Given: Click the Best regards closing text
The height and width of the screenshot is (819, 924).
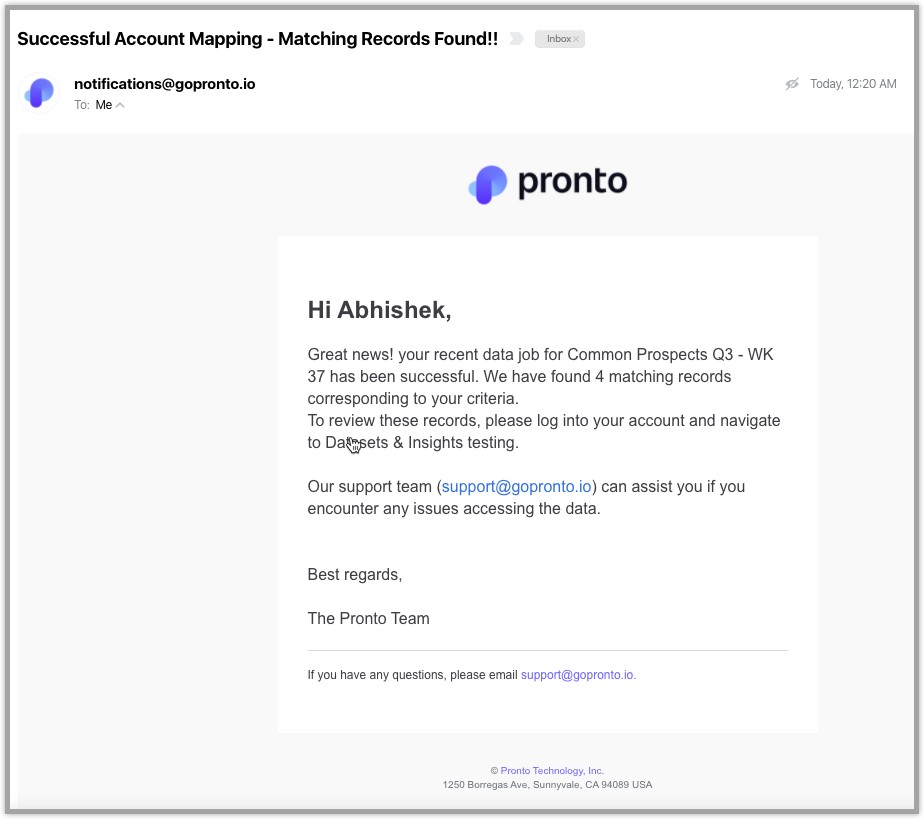Looking at the screenshot, I should point(355,574).
